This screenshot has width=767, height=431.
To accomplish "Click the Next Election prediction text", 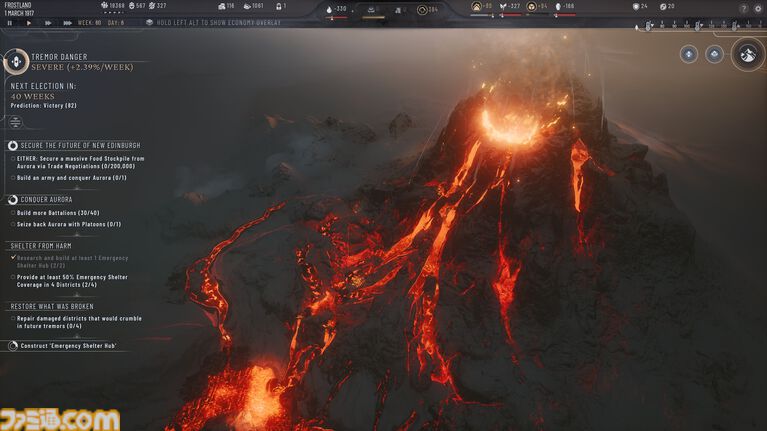I will [x=43, y=104].
